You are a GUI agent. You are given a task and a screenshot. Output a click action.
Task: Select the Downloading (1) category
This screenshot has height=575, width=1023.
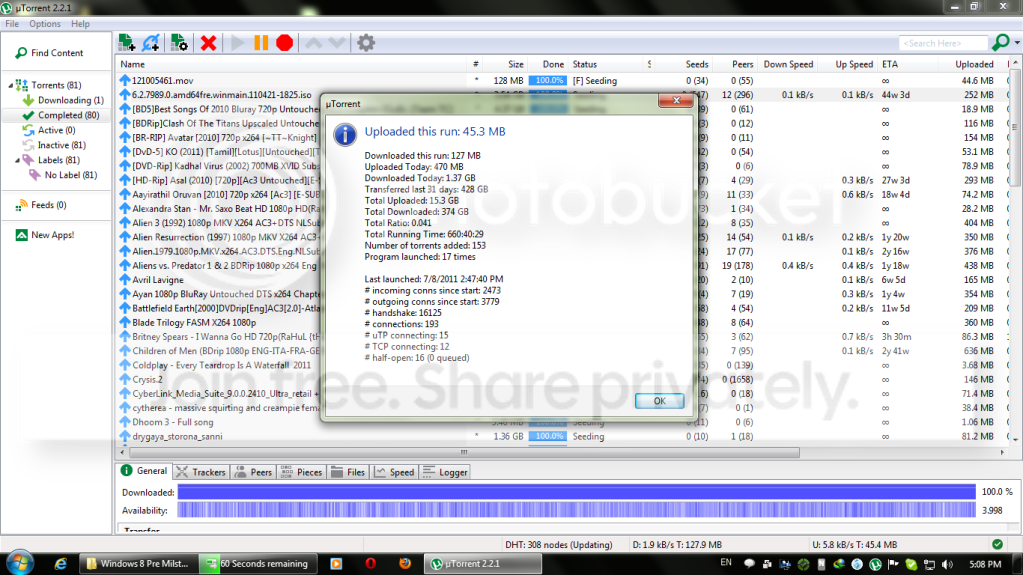click(63, 100)
